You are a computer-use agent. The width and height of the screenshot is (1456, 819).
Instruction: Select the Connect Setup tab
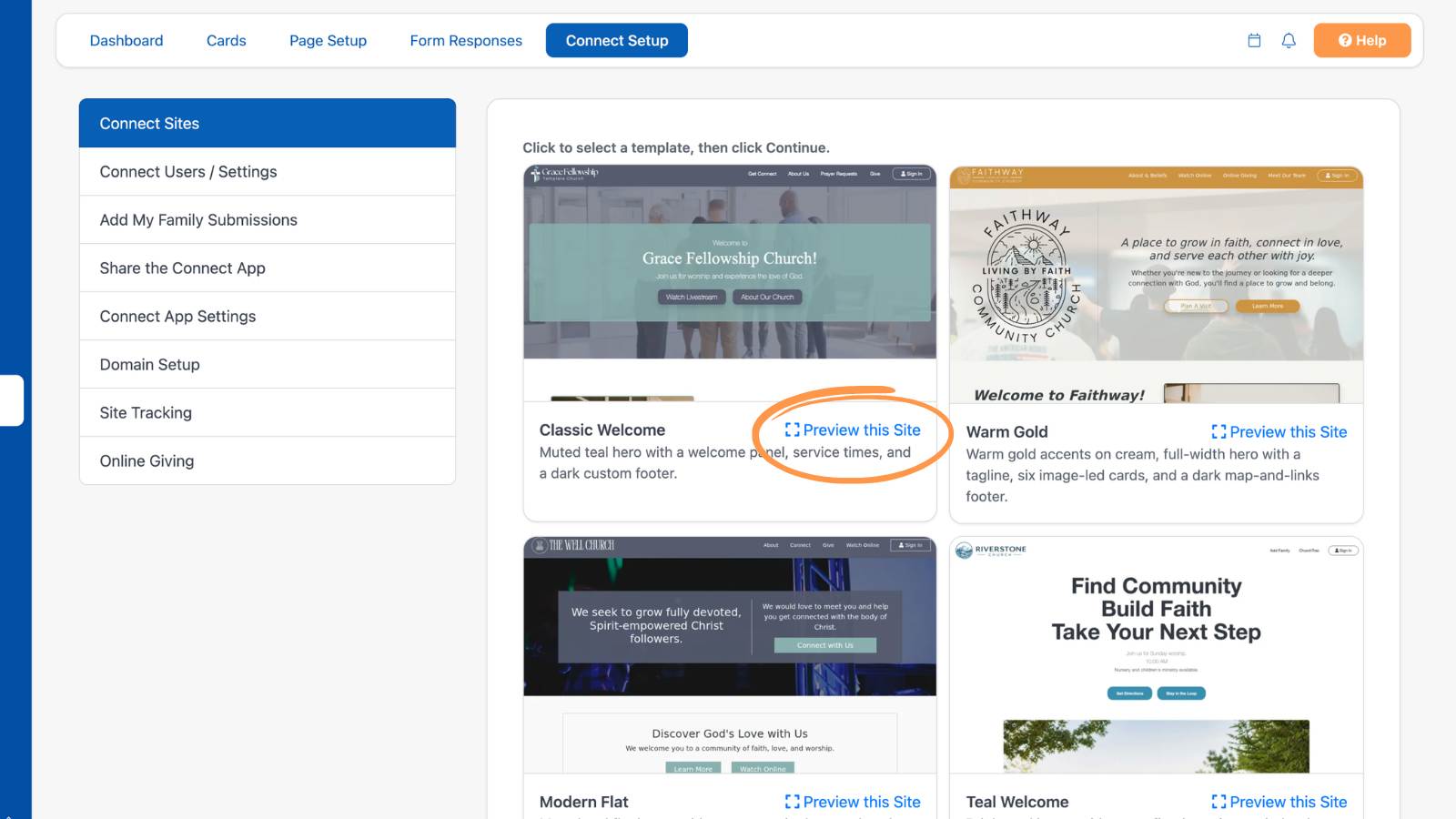pyautogui.click(x=617, y=40)
